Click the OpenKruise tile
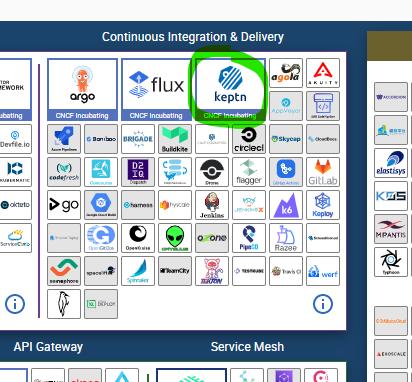This screenshot has height=382, width=412. point(138,238)
